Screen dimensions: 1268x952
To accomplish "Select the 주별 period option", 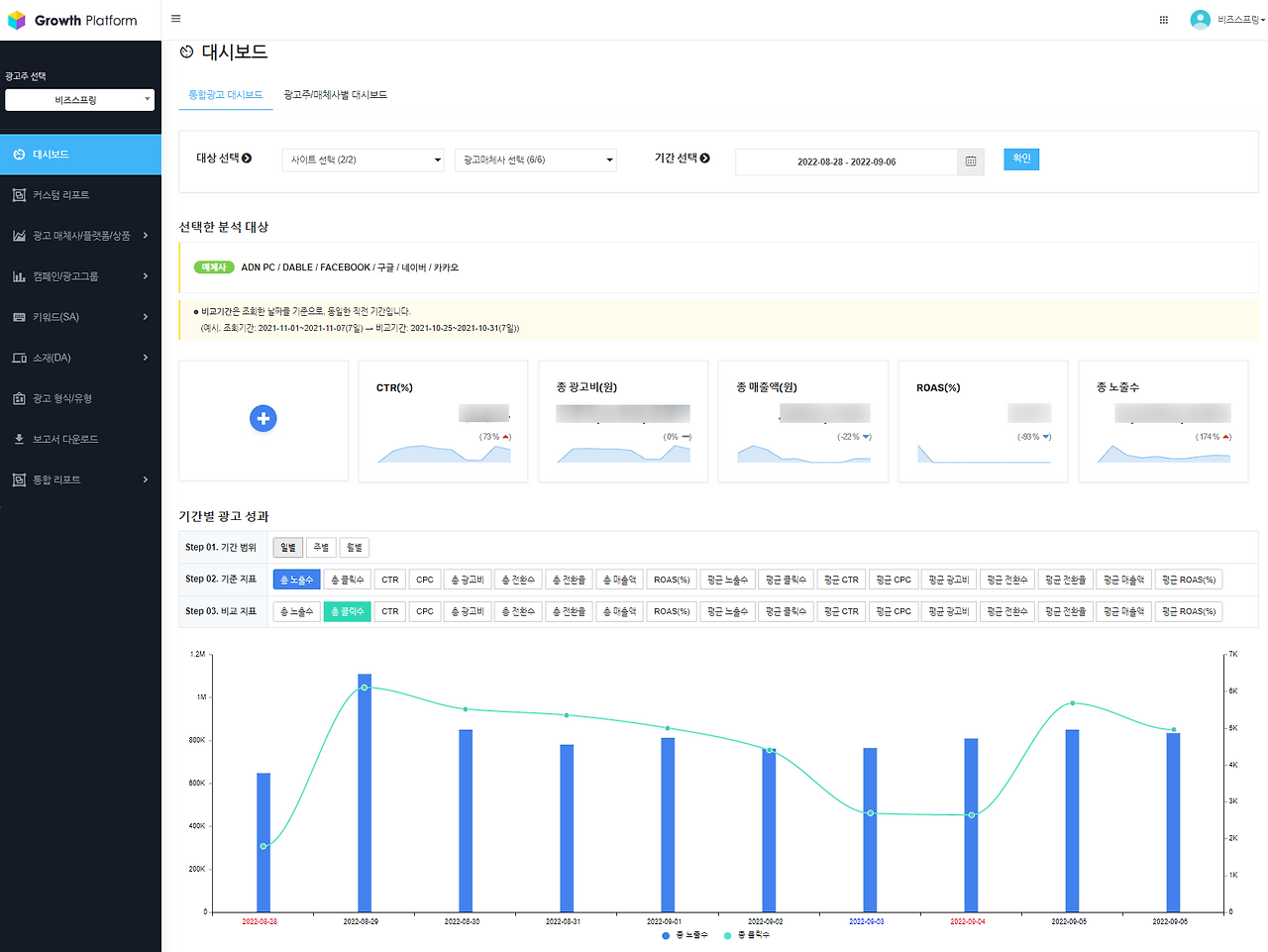I will click(x=320, y=546).
